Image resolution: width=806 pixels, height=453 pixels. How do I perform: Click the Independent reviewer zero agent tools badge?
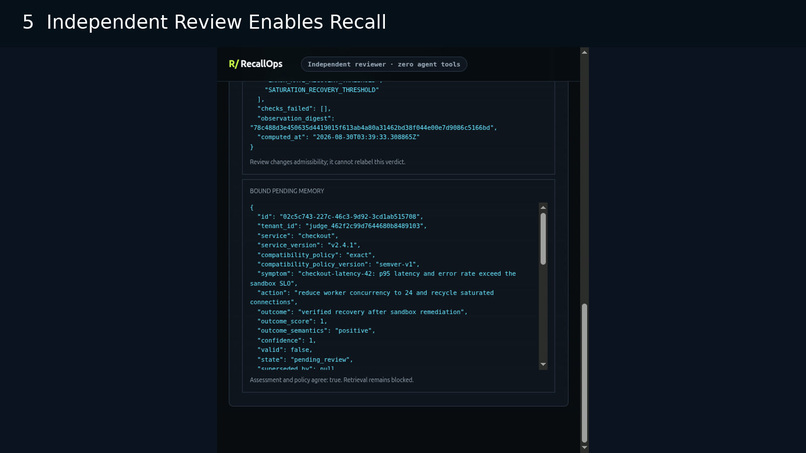(383, 64)
